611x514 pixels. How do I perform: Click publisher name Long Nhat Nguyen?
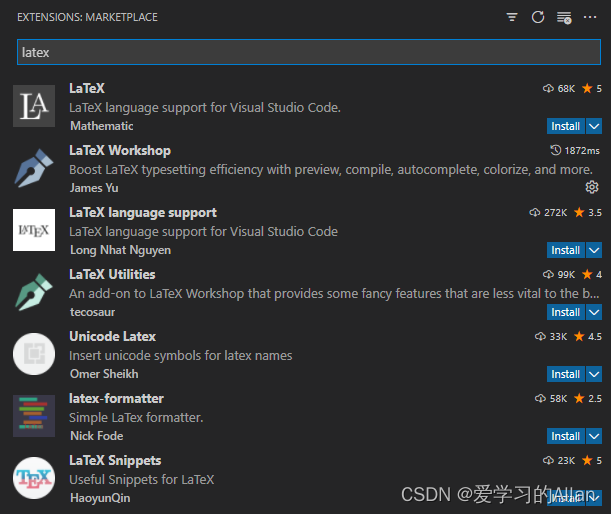pos(120,250)
